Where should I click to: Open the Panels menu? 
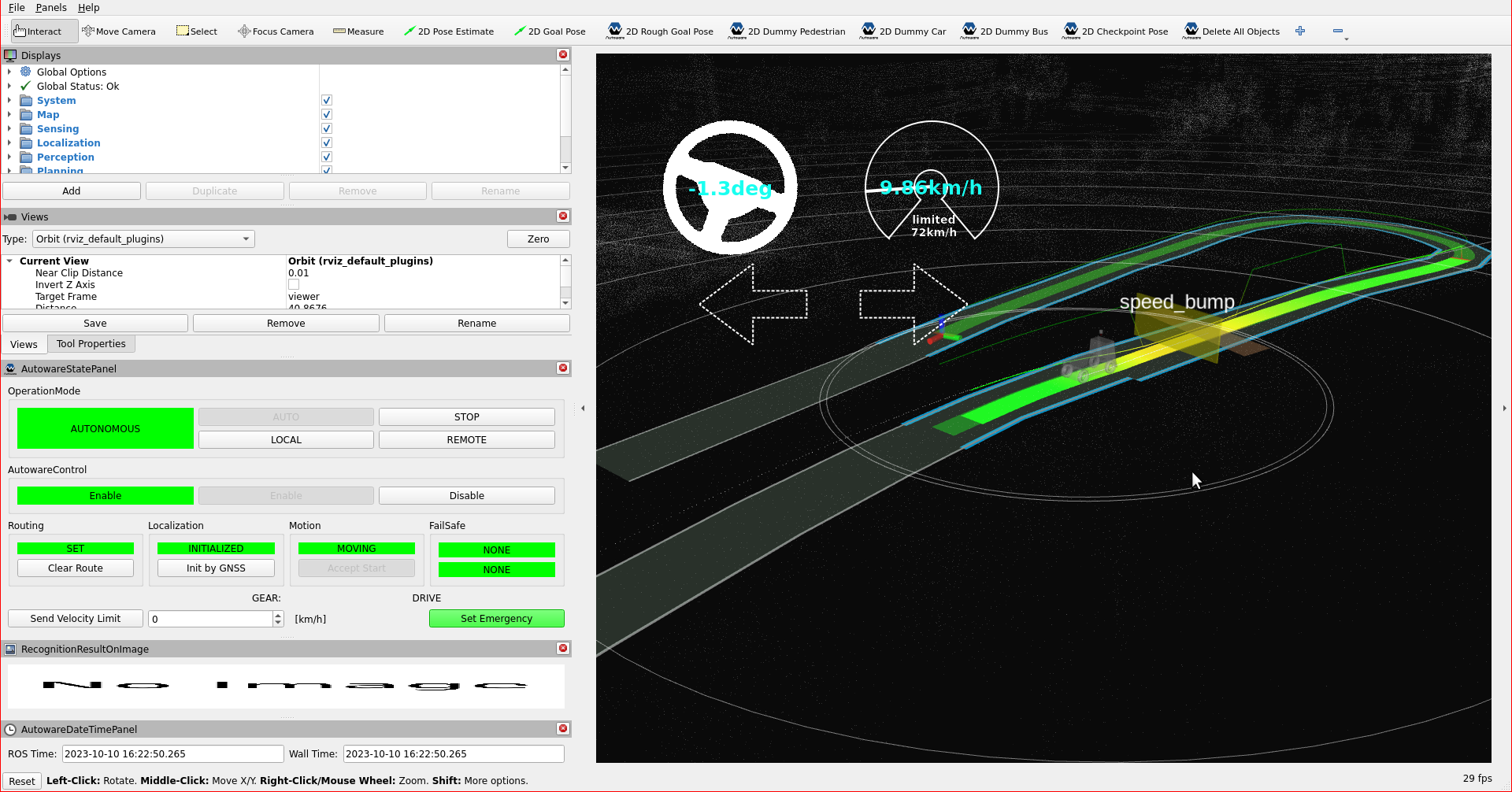pos(51,7)
